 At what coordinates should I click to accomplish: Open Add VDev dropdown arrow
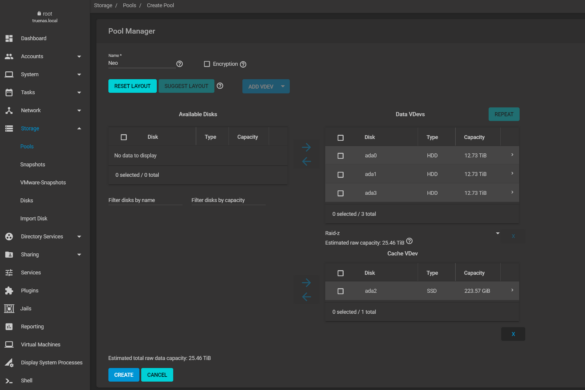click(x=283, y=86)
